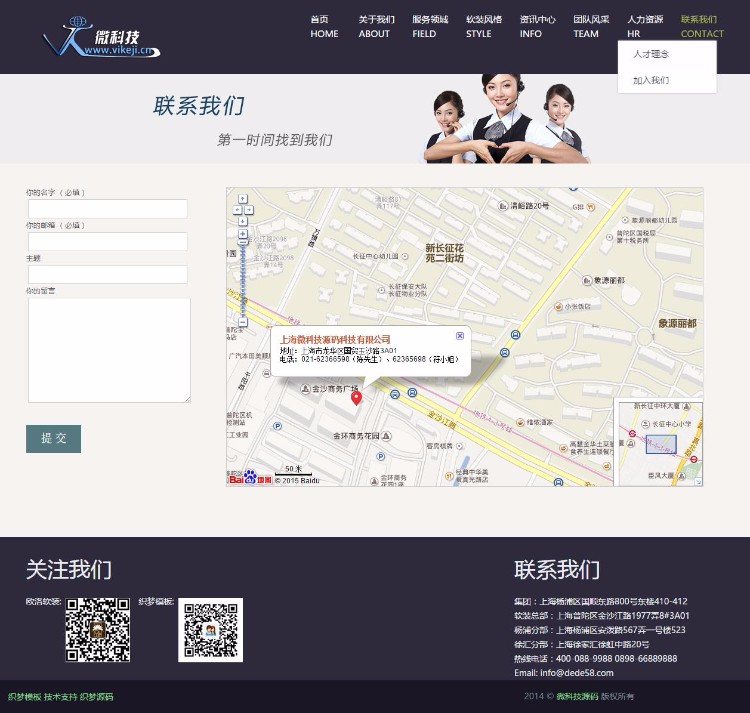
Task: Click the Baidu map logo
Action: [x=250, y=477]
